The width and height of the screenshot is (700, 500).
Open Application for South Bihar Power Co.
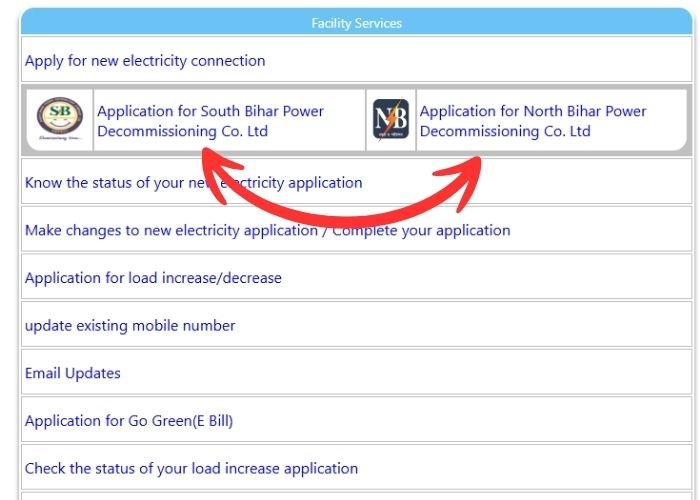[x=210, y=121]
